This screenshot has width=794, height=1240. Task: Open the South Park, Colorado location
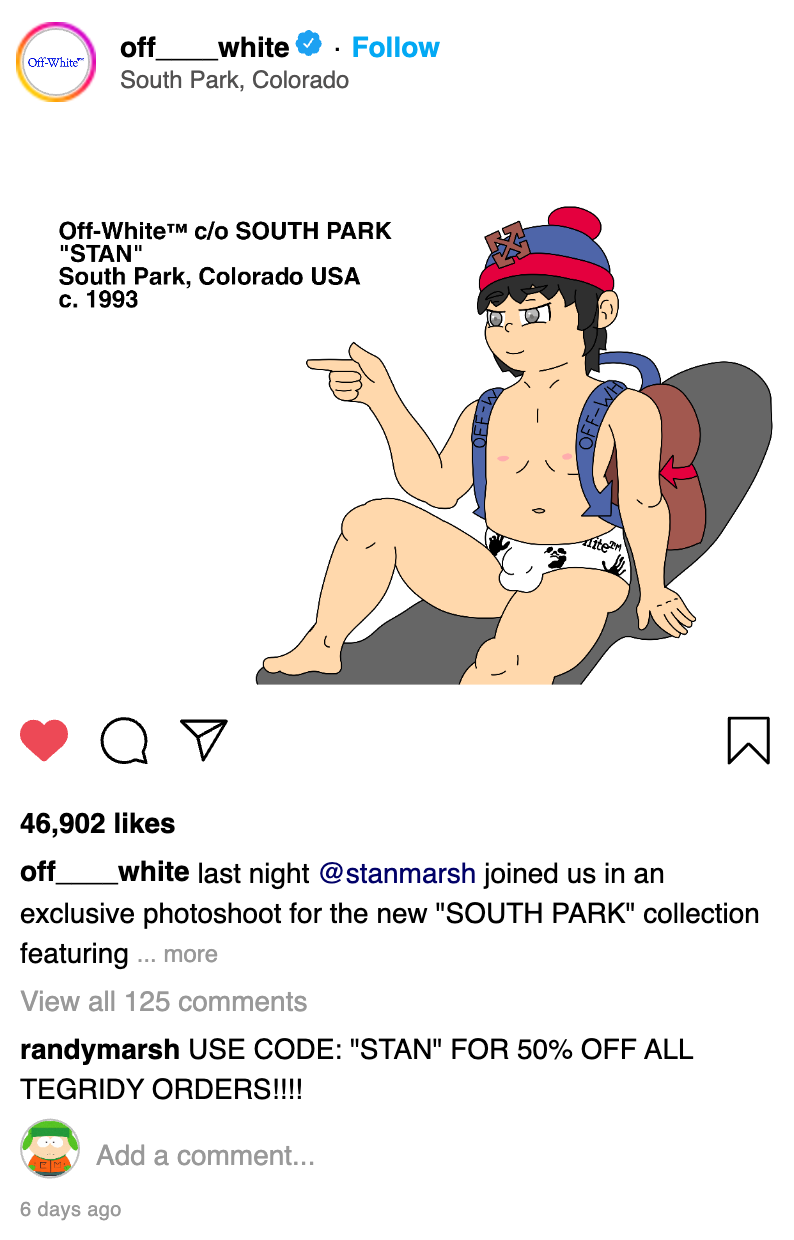coord(234,80)
